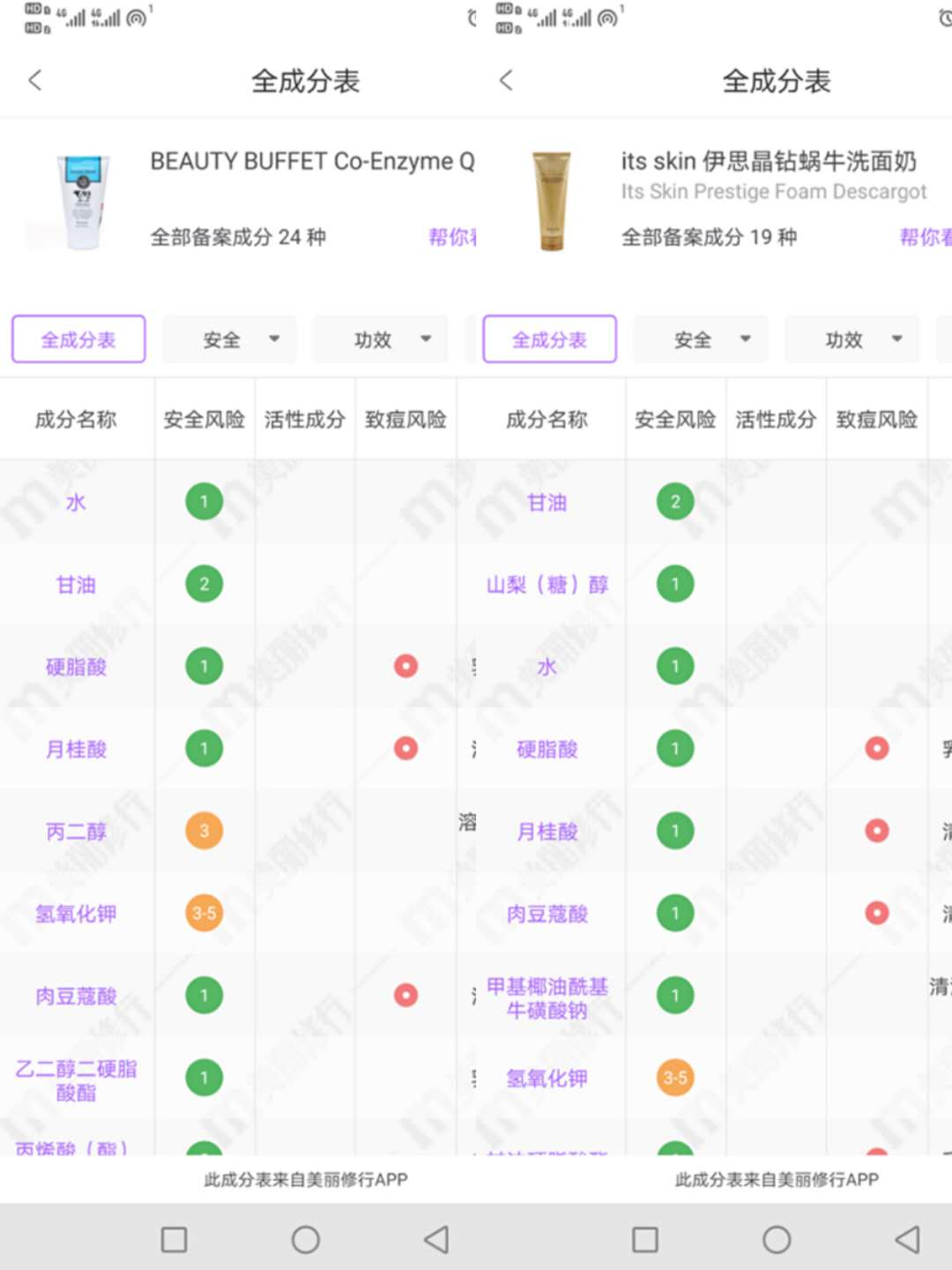
Task: Select the 全成分表 tab on the left screen
Action: (78, 339)
